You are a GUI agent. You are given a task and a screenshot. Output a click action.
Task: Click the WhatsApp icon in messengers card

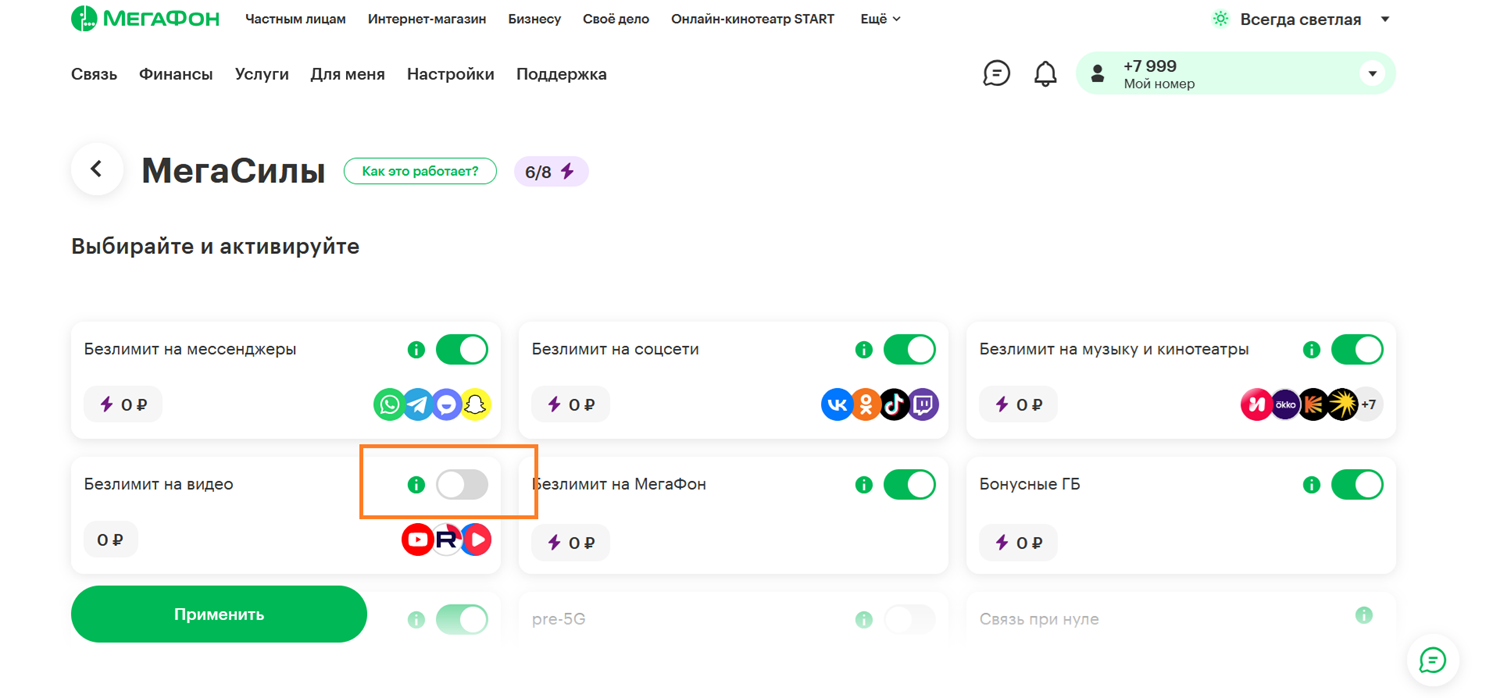(389, 405)
